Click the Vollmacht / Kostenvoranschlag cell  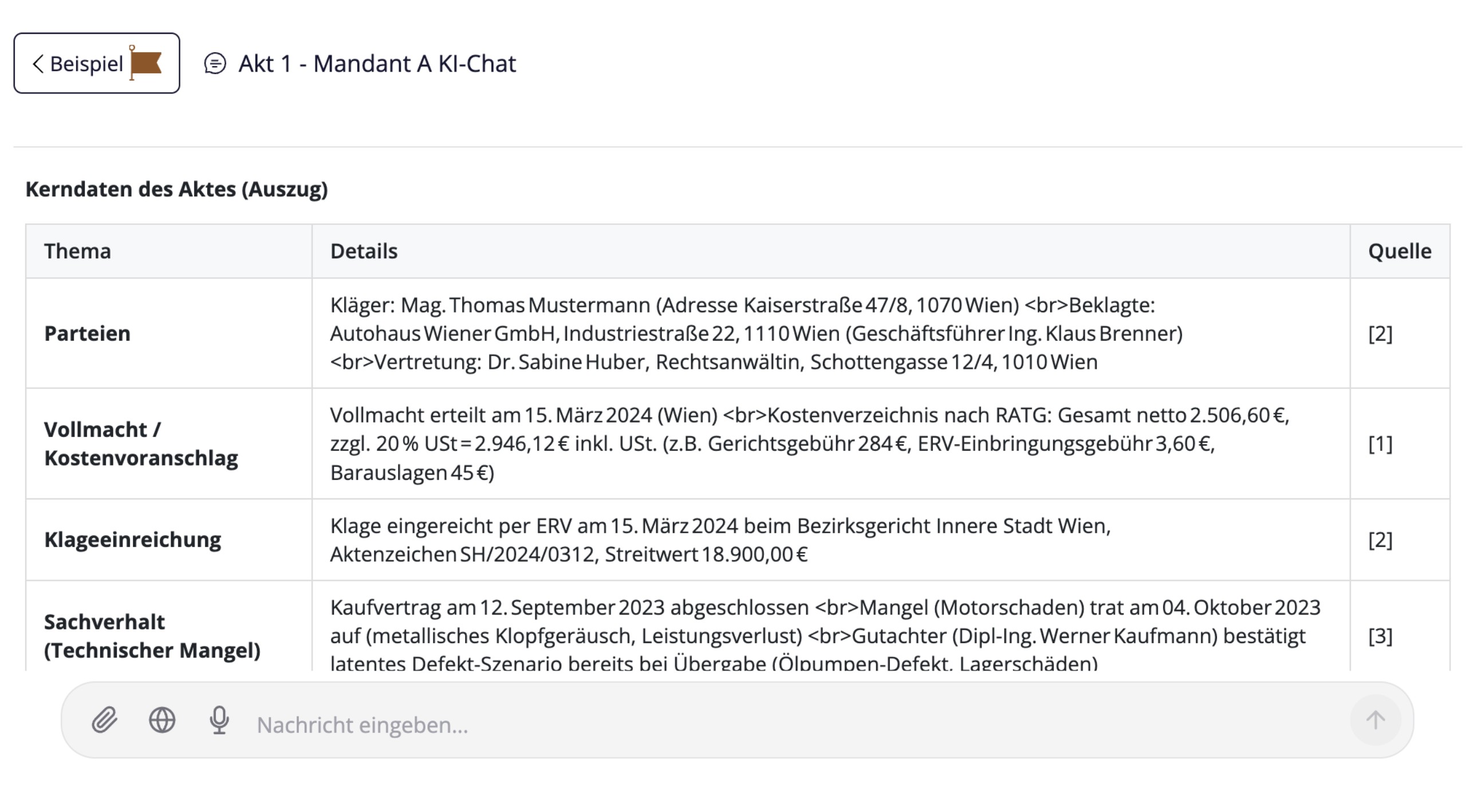click(141, 444)
